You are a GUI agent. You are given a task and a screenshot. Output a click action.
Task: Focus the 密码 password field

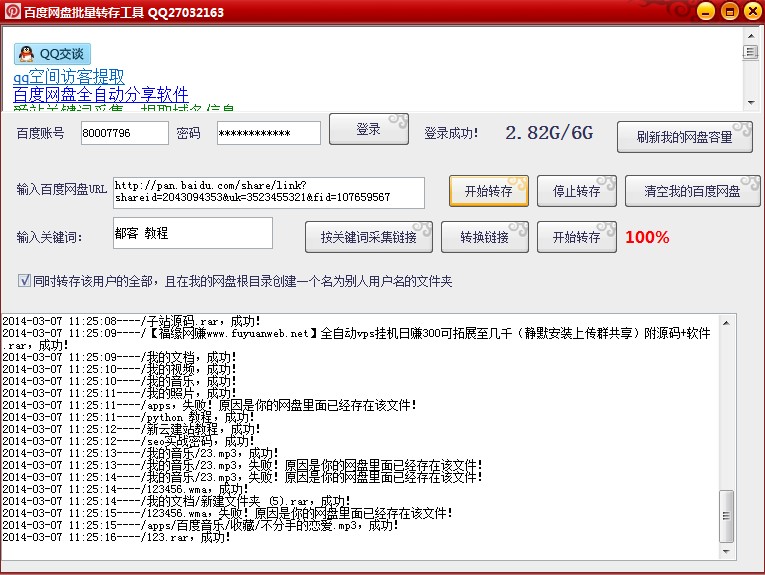pyautogui.click(x=269, y=133)
